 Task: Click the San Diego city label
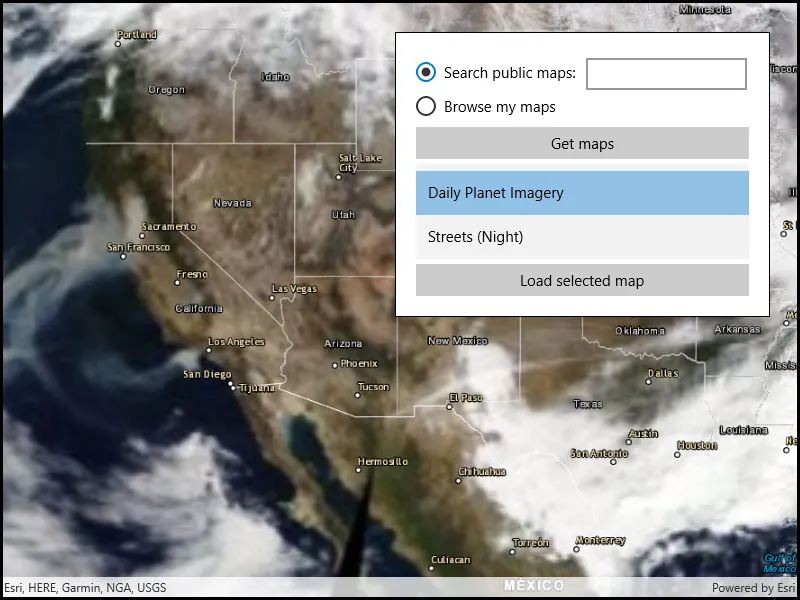click(207, 374)
